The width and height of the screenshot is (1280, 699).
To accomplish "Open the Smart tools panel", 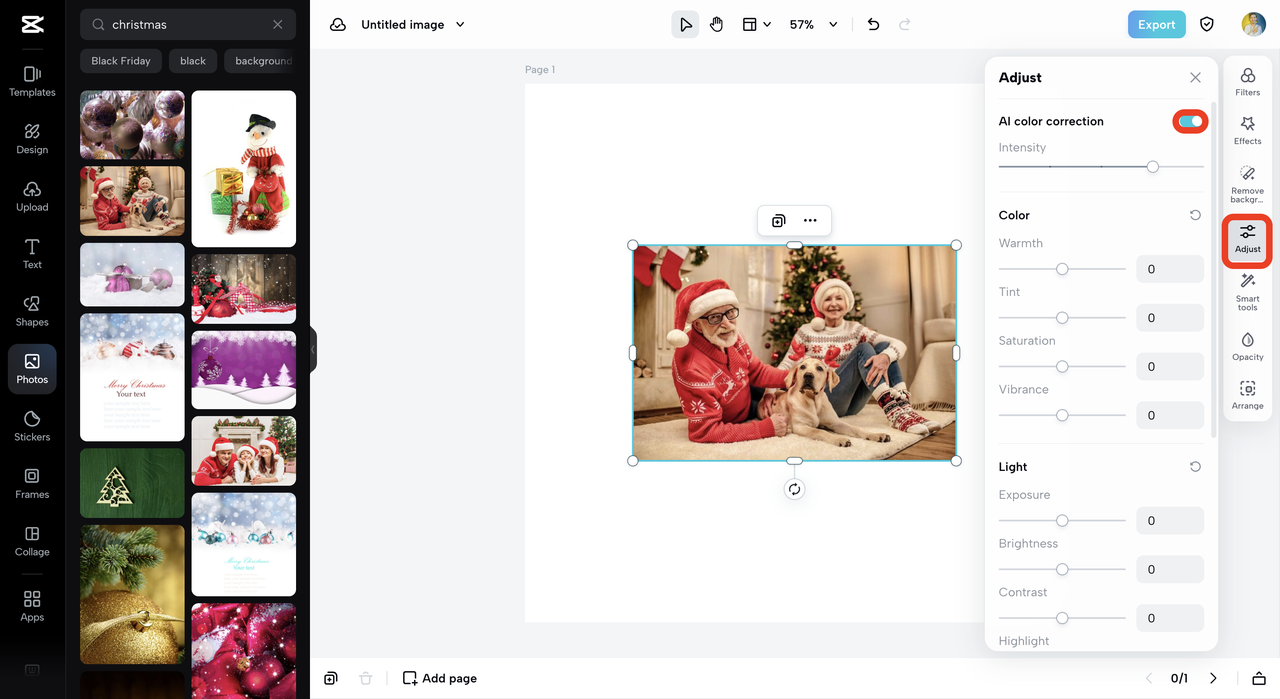I will coord(1247,292).
